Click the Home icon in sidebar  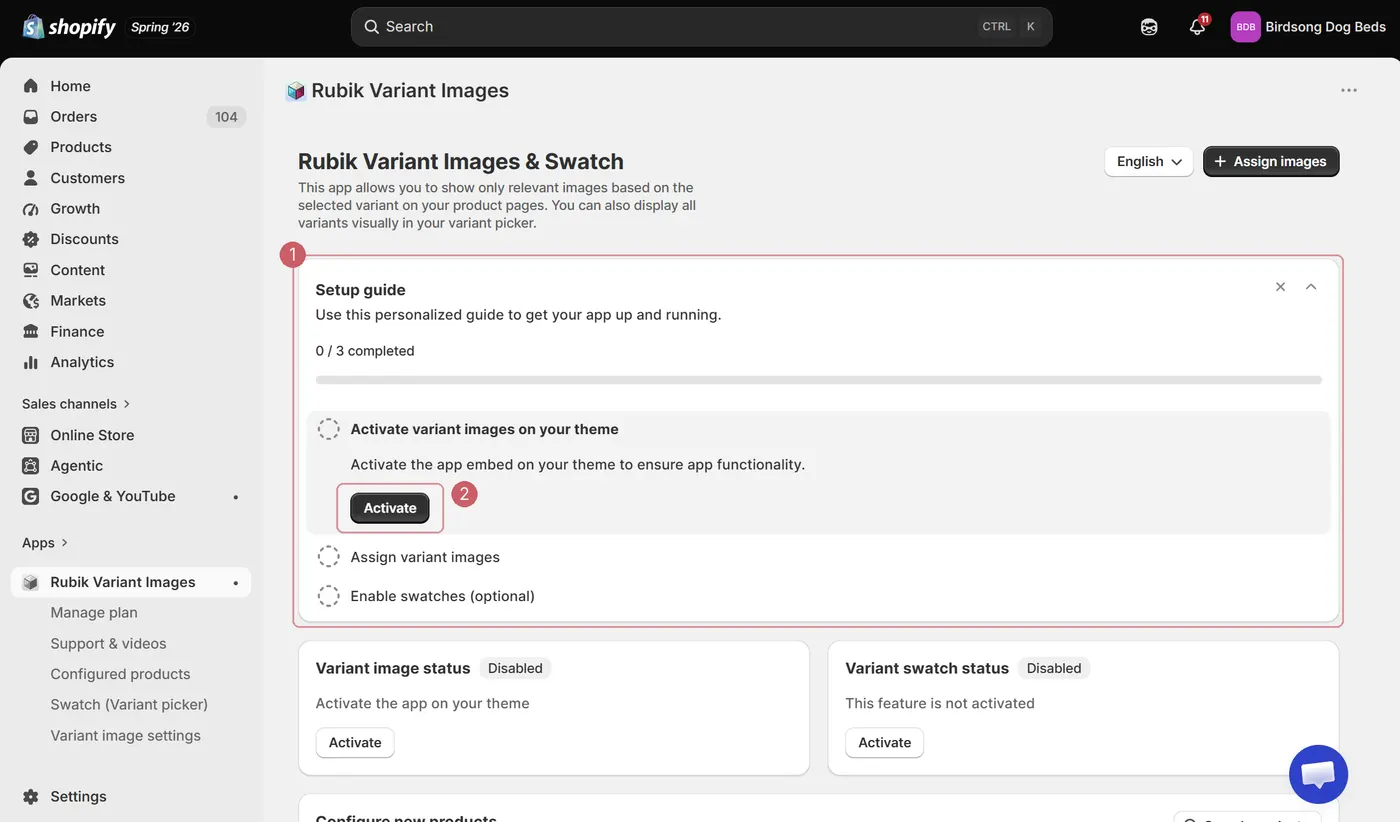click(31, 86)
